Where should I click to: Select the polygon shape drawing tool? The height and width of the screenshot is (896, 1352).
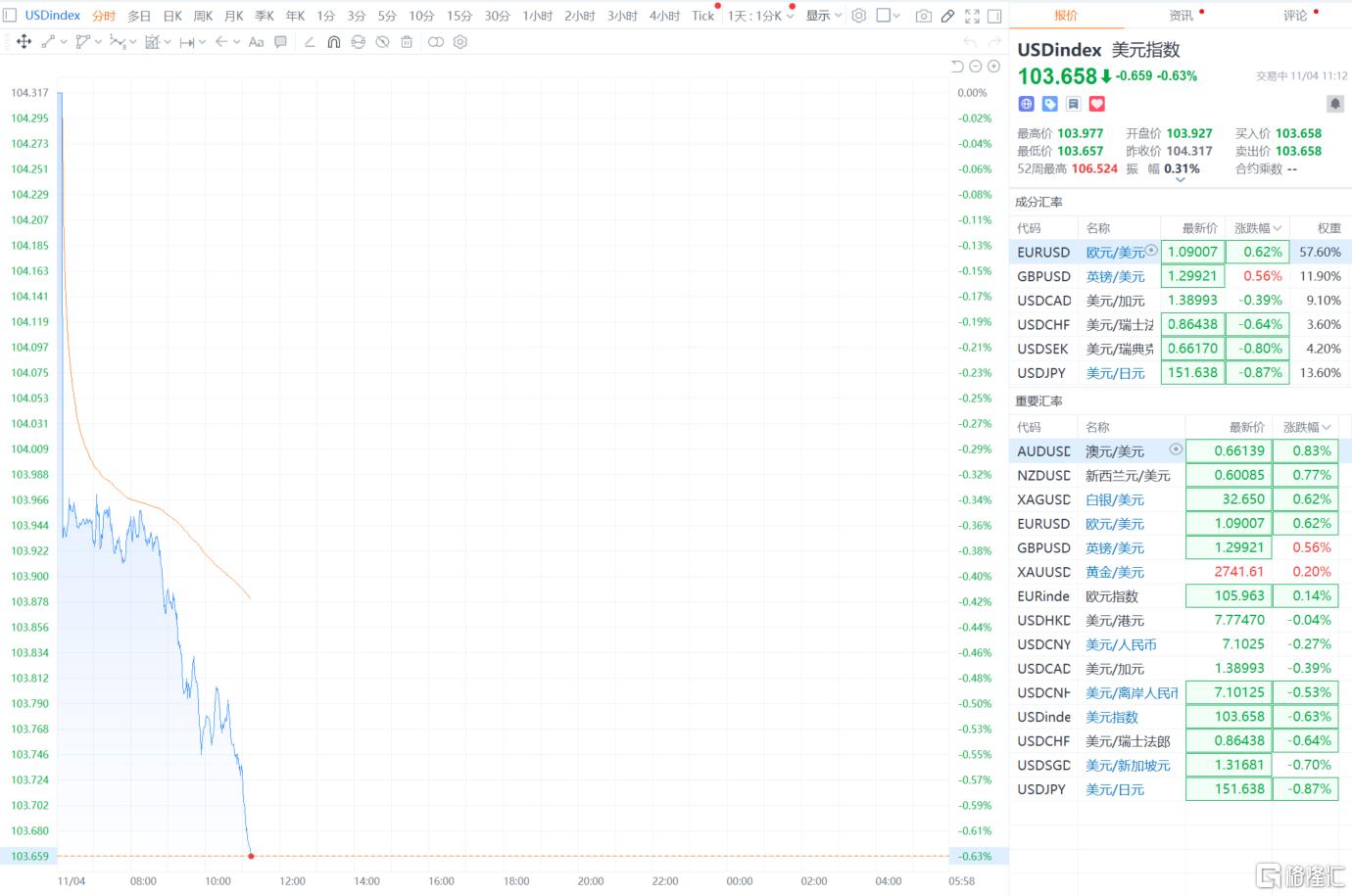tap(82, 42)
